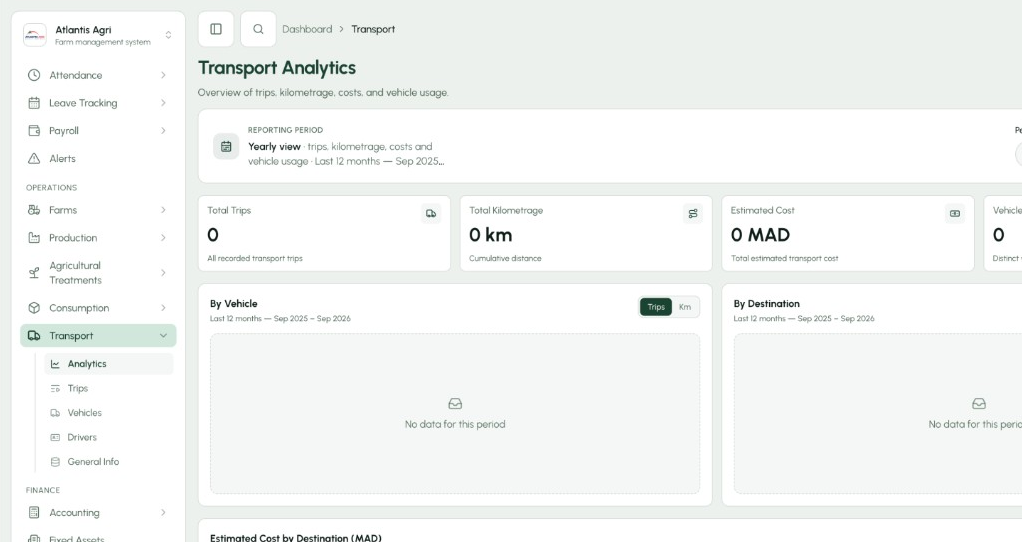The width and height of the screenshot is (1022, 542).
Task: Click the Estimated Cost card
Action: 848,233
